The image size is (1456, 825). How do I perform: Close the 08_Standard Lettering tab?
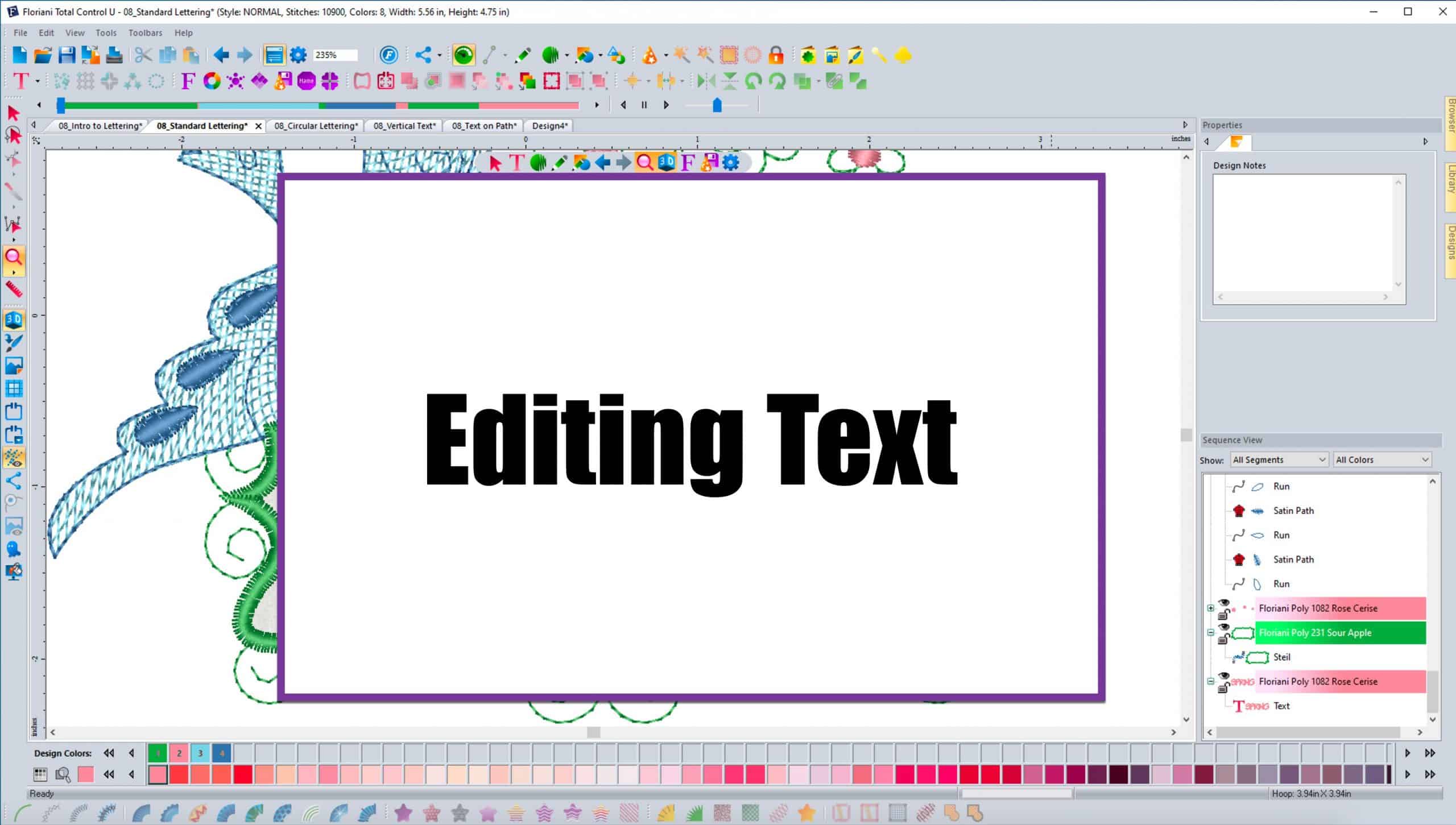pyautogui.click(x=259, y=126)
